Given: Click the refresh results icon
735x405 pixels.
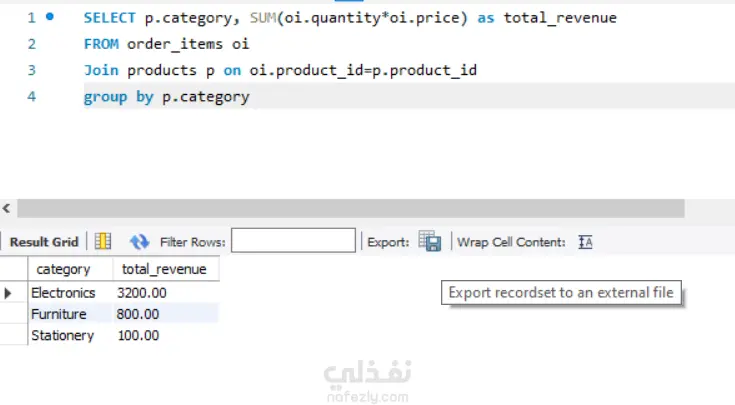Looking at the screenshot, I should click(139, 242).
